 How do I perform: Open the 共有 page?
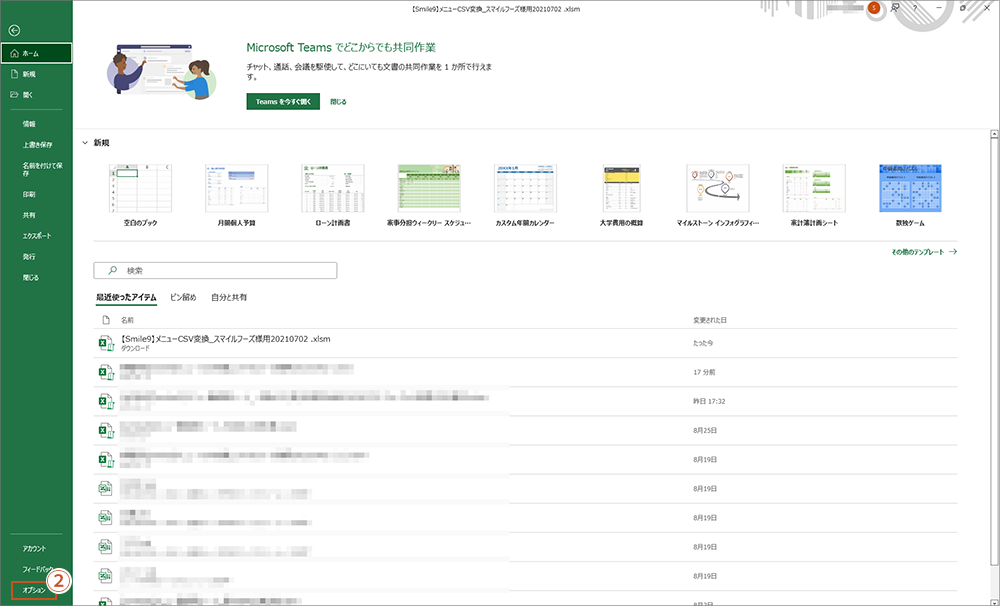click(x=29, y=215)
